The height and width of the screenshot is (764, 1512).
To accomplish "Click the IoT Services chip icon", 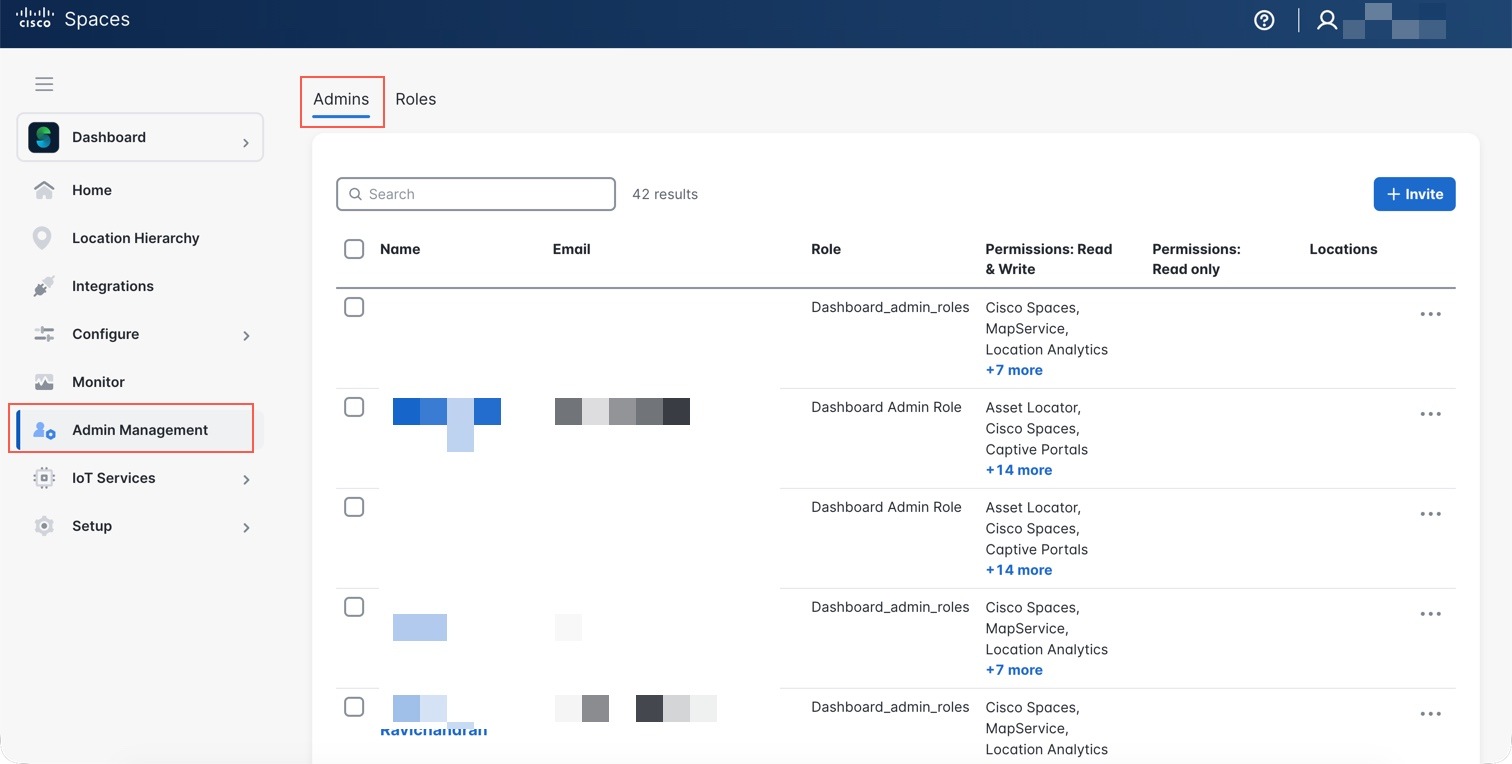I will pyautogui.click(x=44, y=478).
